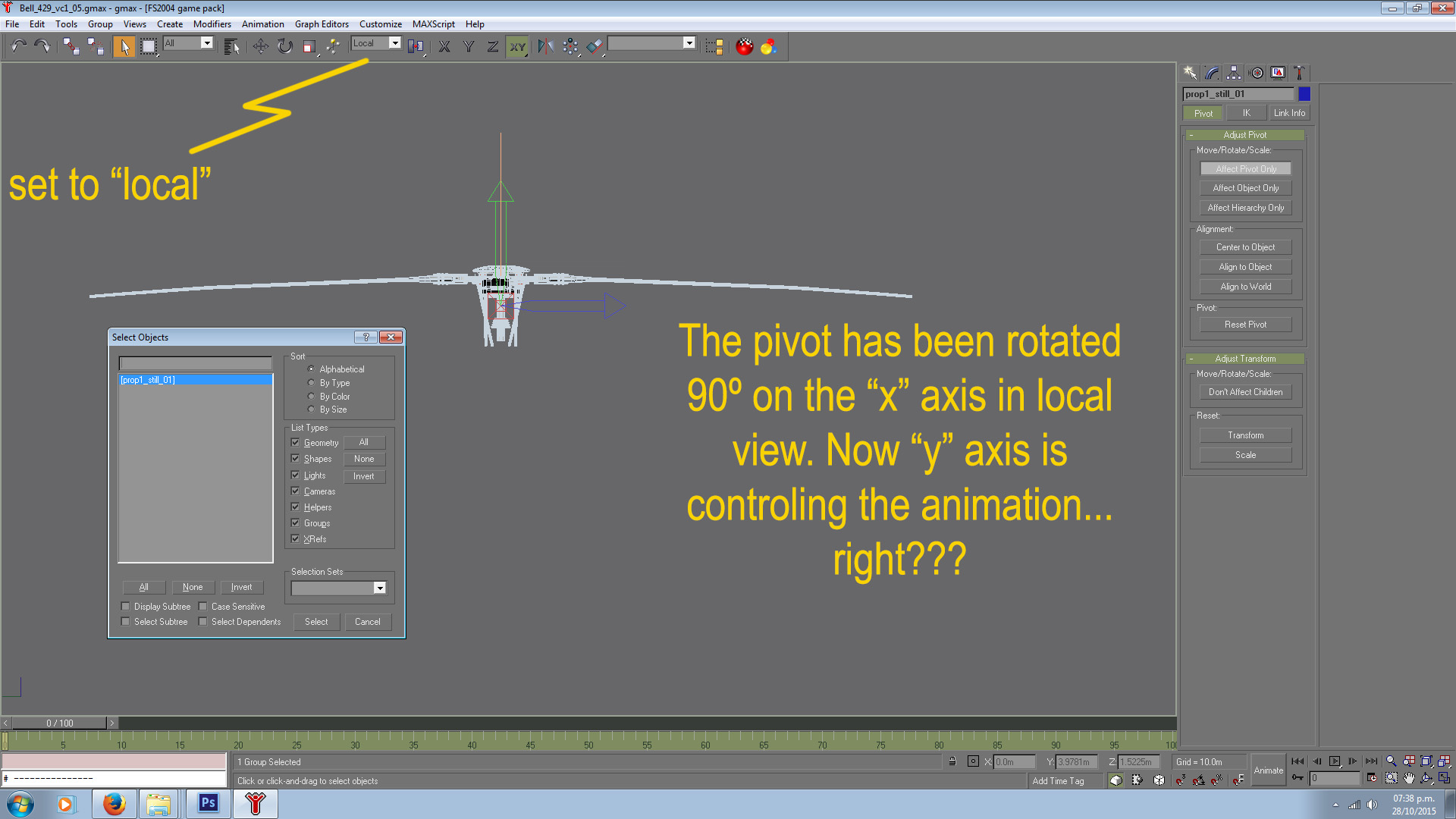Open the Modifiers menu

(212, 24)
